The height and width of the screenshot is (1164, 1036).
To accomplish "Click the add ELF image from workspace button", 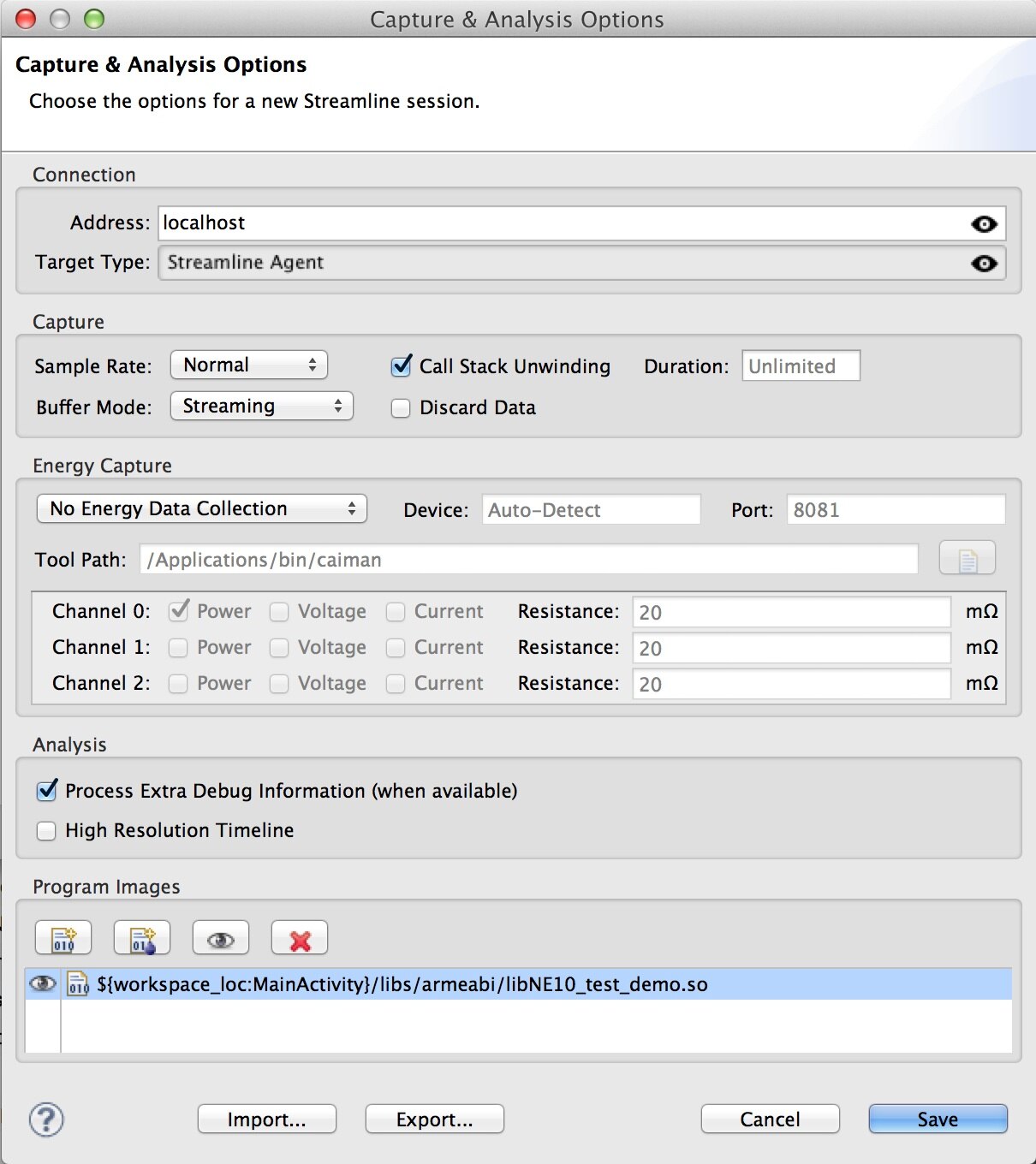I will [x=142, y=938].
